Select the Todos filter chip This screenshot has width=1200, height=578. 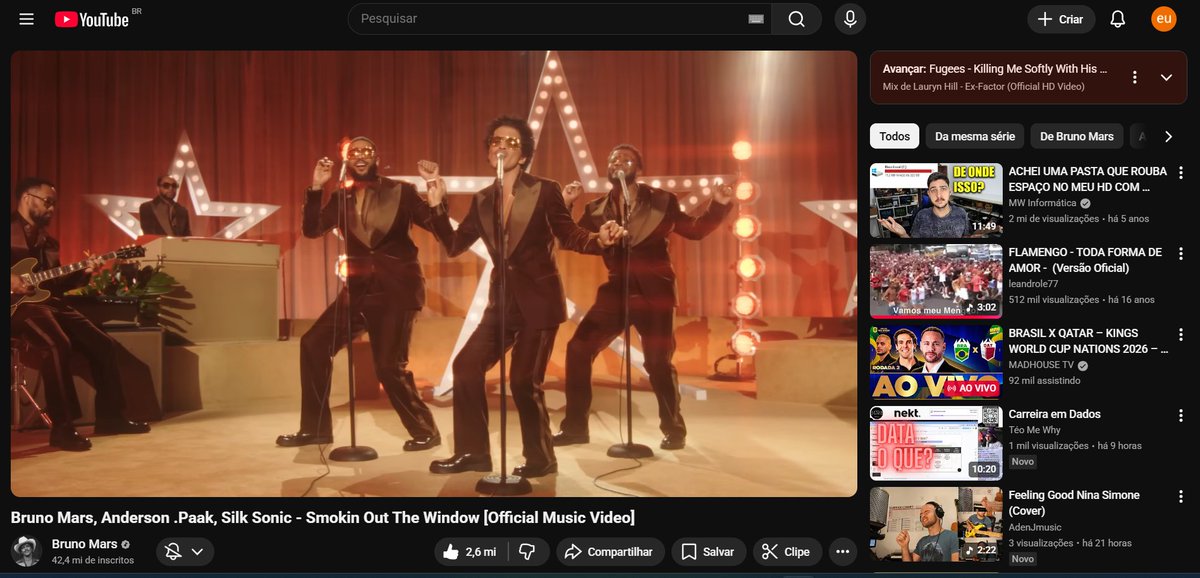click(895, 136)
